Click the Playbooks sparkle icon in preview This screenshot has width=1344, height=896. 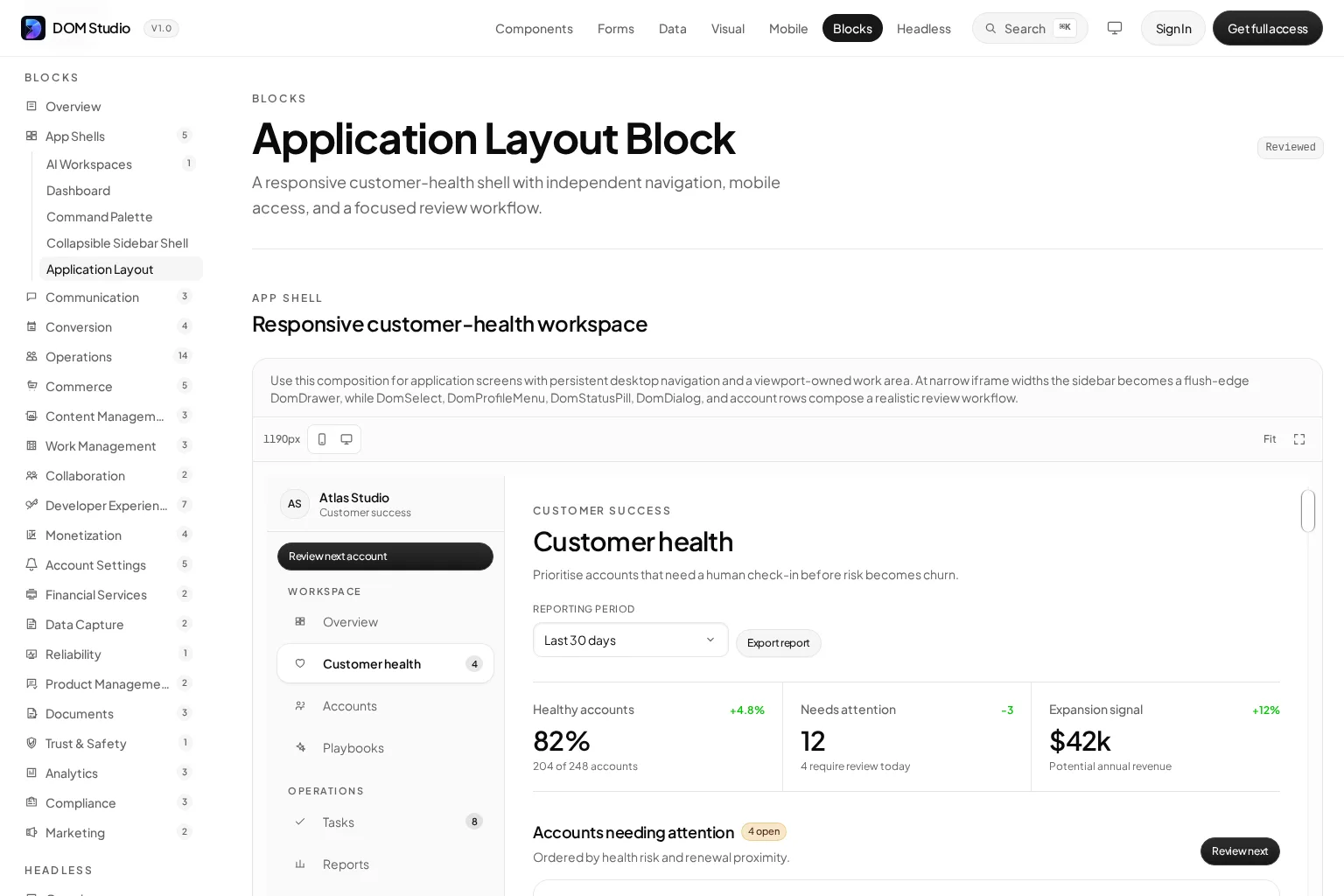pos(300,747)
